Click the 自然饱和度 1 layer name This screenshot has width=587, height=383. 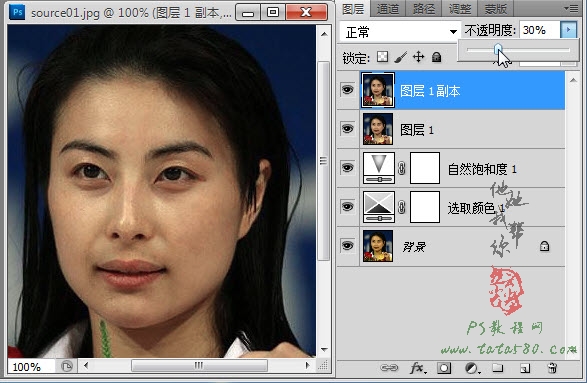click(x=483, y=169)
